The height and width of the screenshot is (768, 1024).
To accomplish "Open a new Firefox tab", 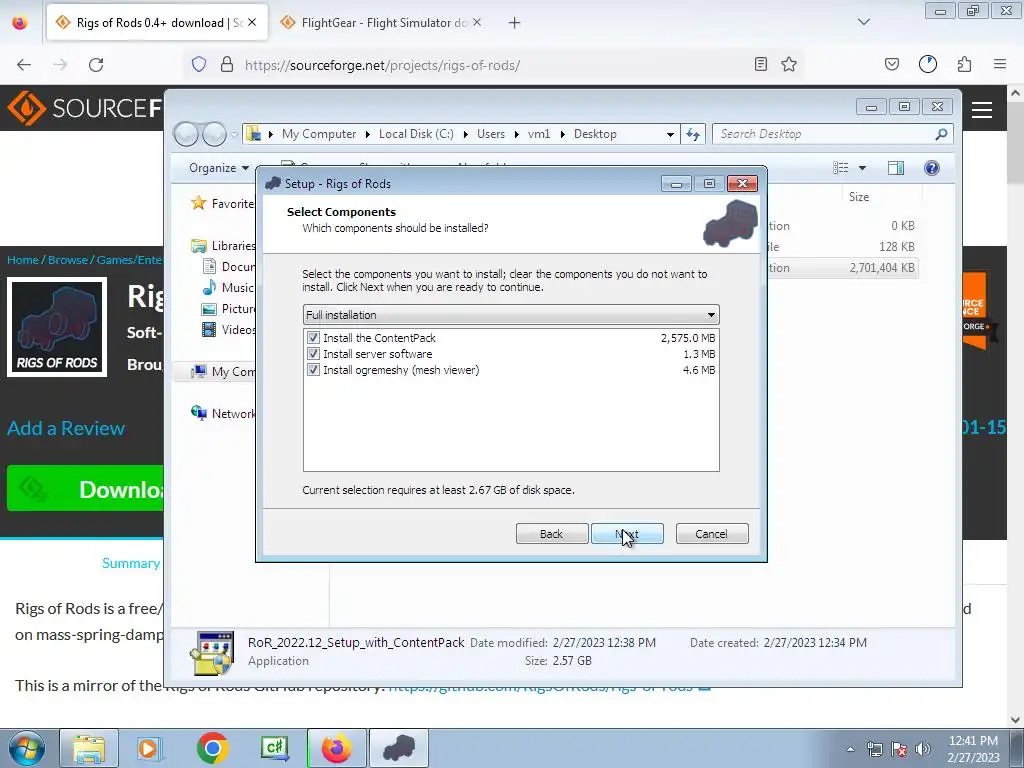I will tap(515, 23).
